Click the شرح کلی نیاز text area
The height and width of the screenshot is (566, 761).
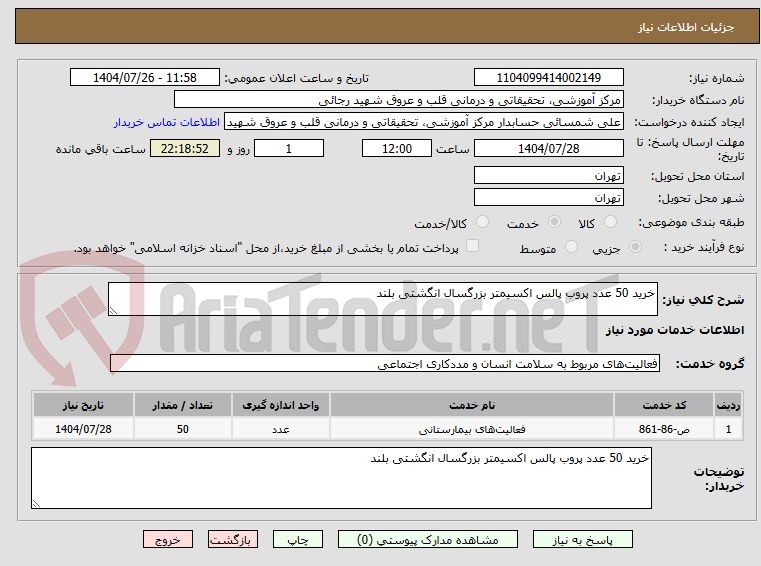pyautogui.click(x=382, y=299)
